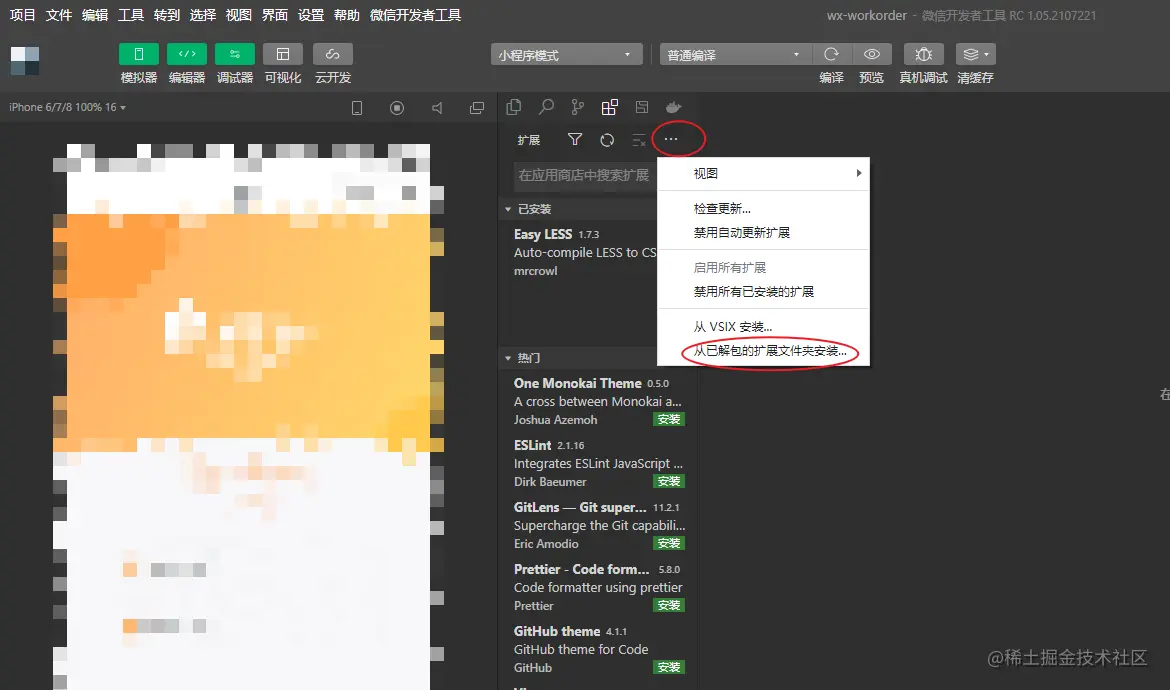Clear extensions search results icon
Image resolution: width=1170 pixels, height=690 pixels.
click(x=639, y=139)
